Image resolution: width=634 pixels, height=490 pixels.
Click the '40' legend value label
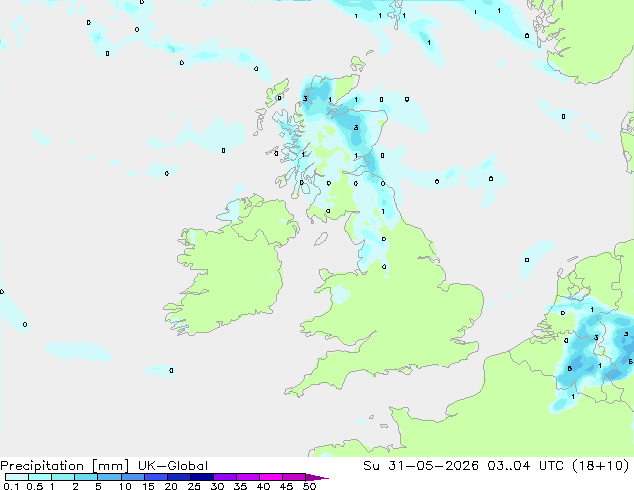(x=263, y=486)
